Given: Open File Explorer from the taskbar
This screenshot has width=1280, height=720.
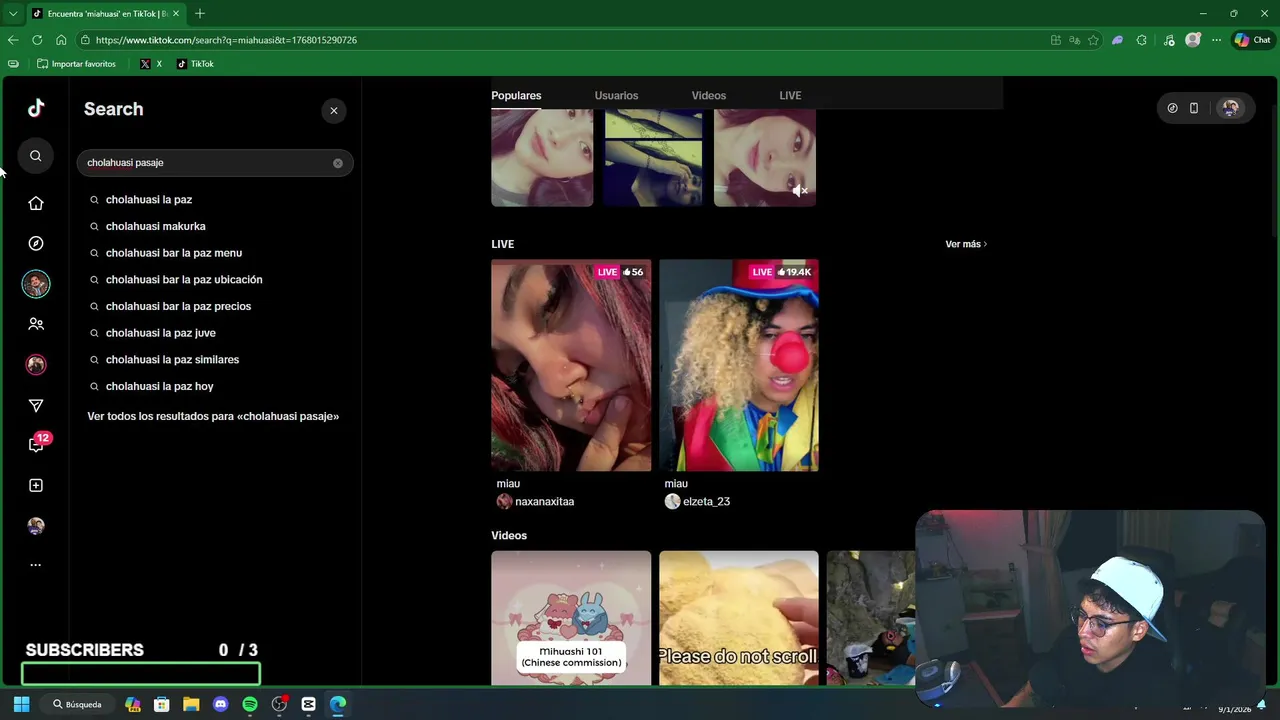Looking at the screenshot, I should tap(191, 704).
